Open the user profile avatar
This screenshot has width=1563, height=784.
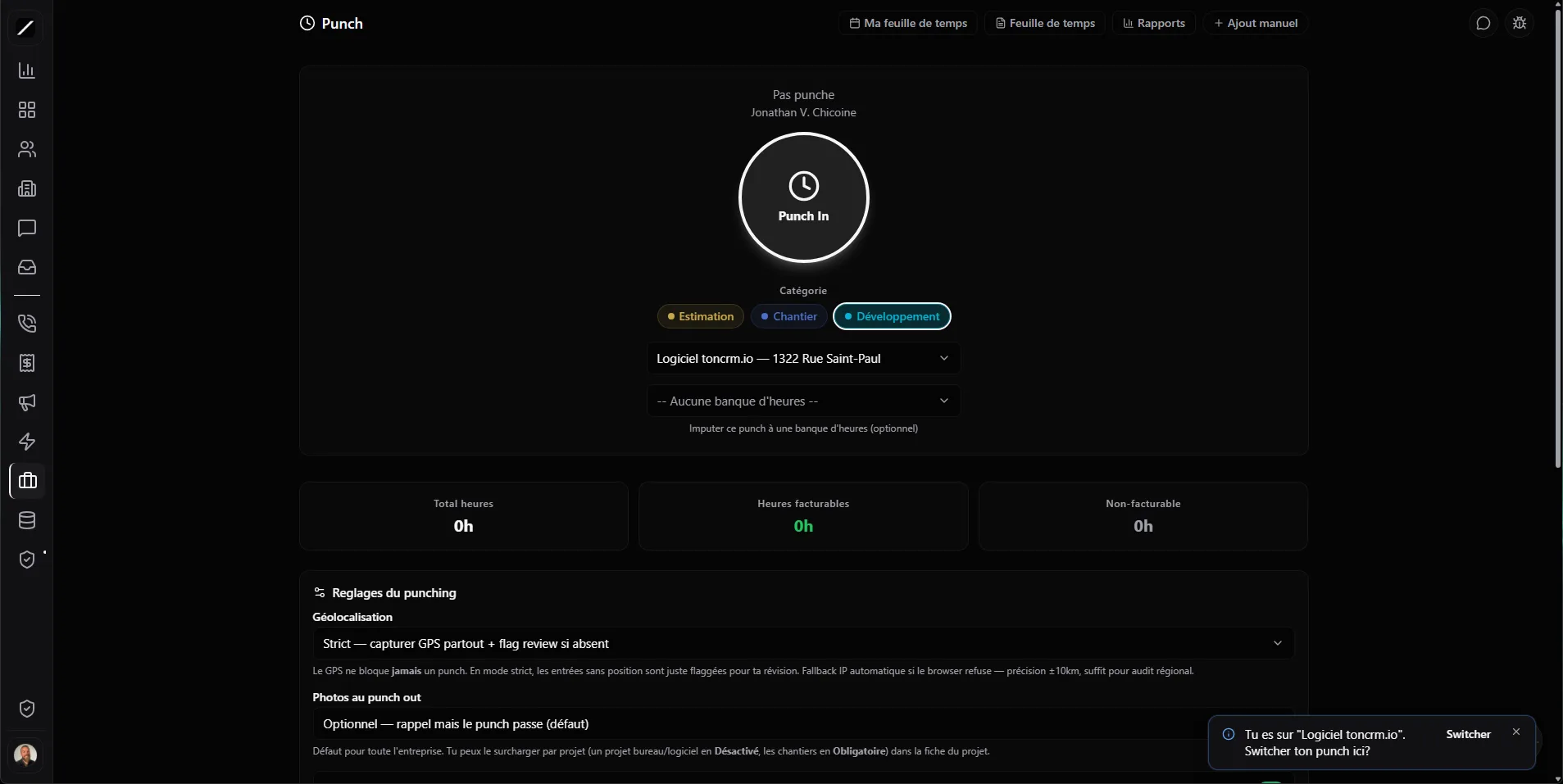[x=26, y=755]
